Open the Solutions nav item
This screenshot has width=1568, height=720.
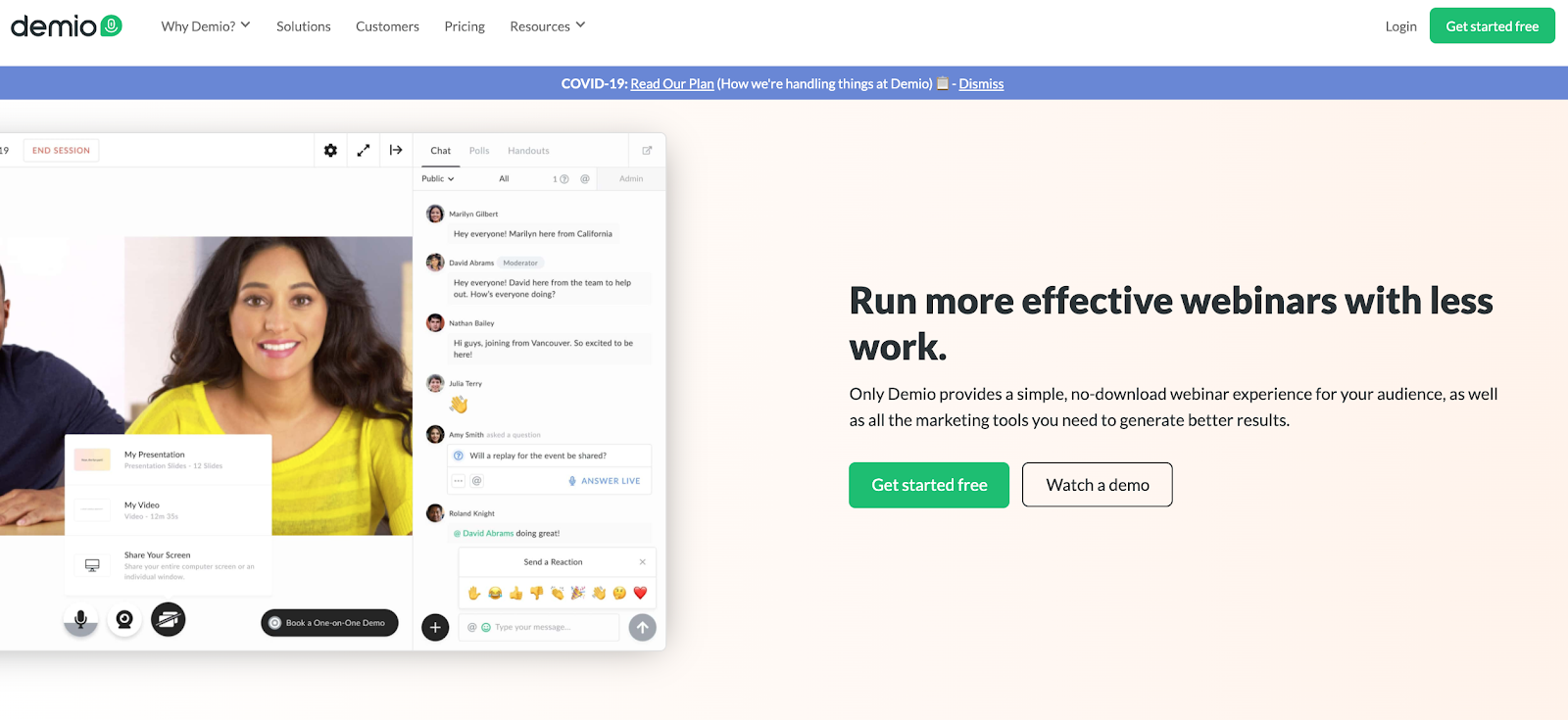tap(304, 26)
